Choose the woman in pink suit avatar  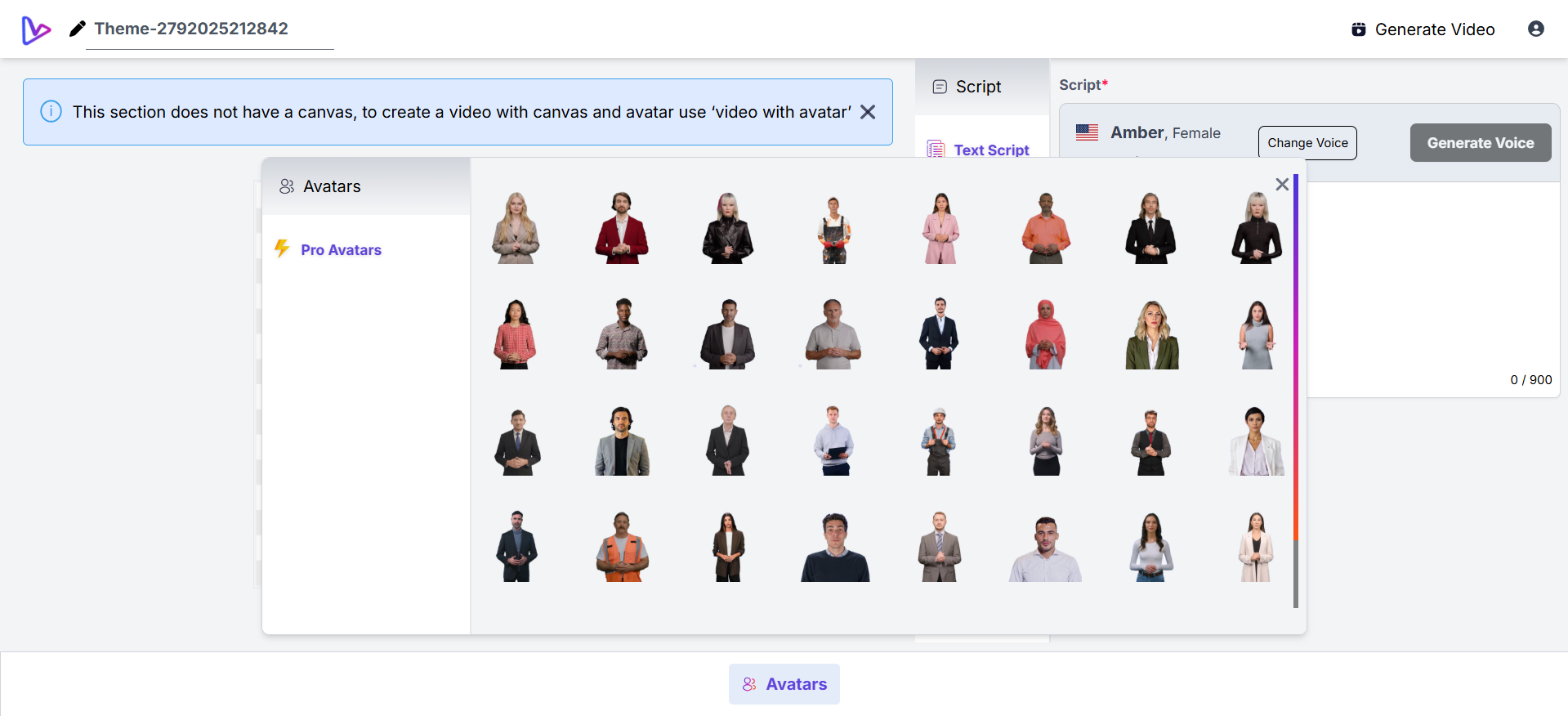(940, 228)
